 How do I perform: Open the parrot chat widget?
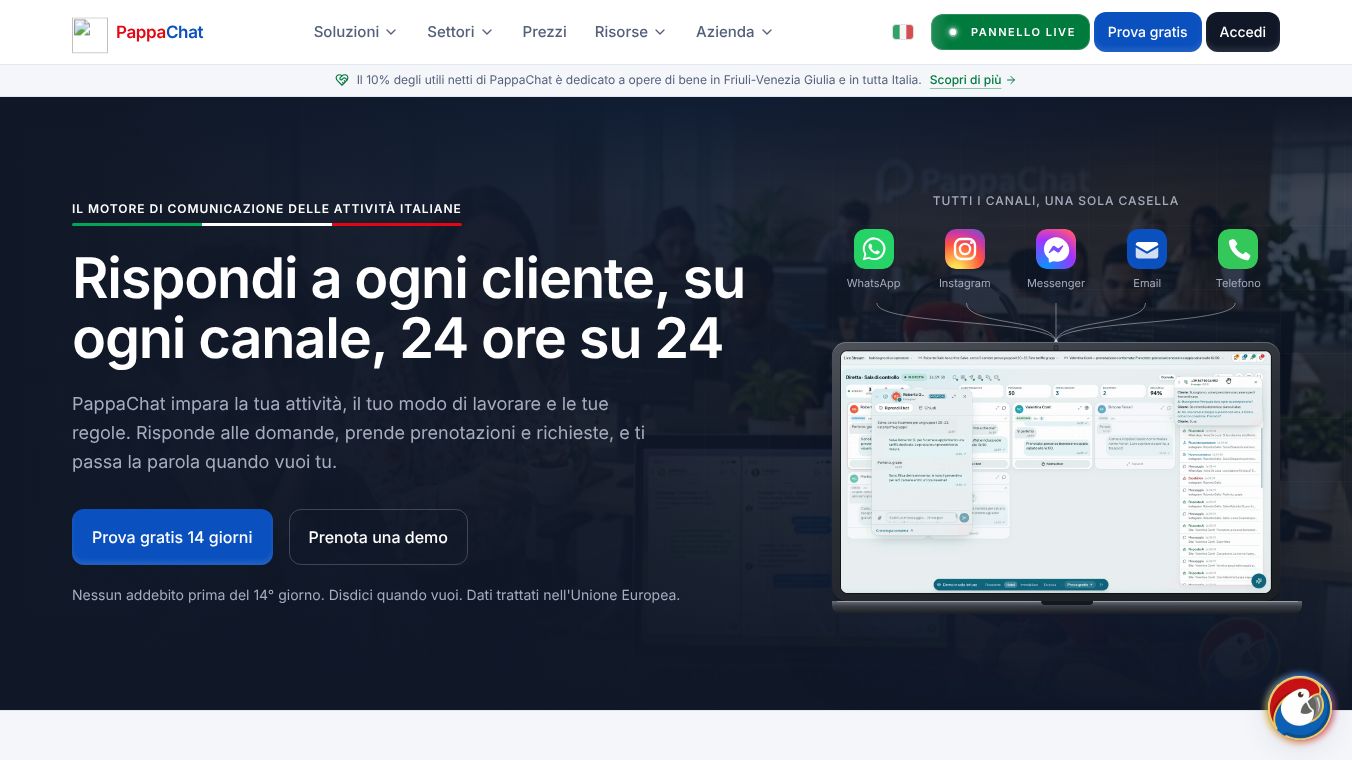(1300, 708)
